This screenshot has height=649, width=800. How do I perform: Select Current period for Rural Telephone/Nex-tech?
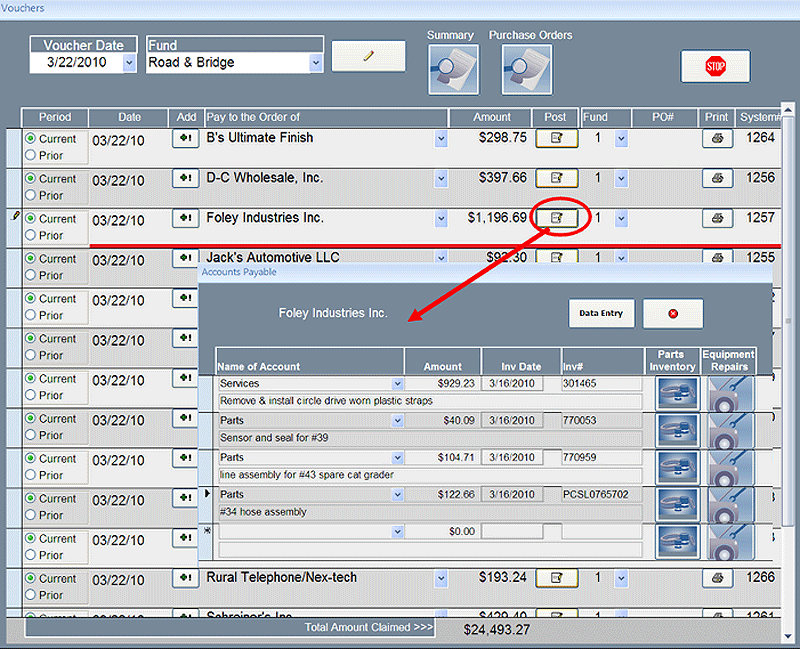[x=31, y=579]
